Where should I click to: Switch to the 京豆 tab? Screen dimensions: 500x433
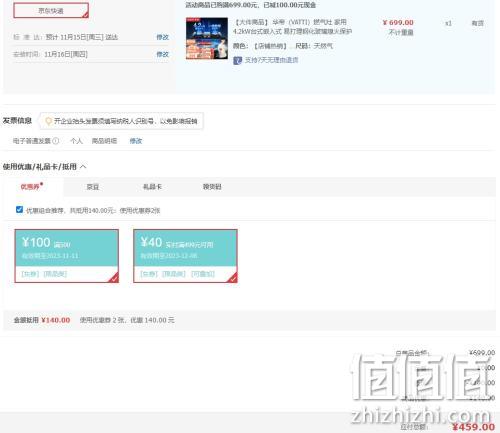pyautogui.click(x=93, y=187)
